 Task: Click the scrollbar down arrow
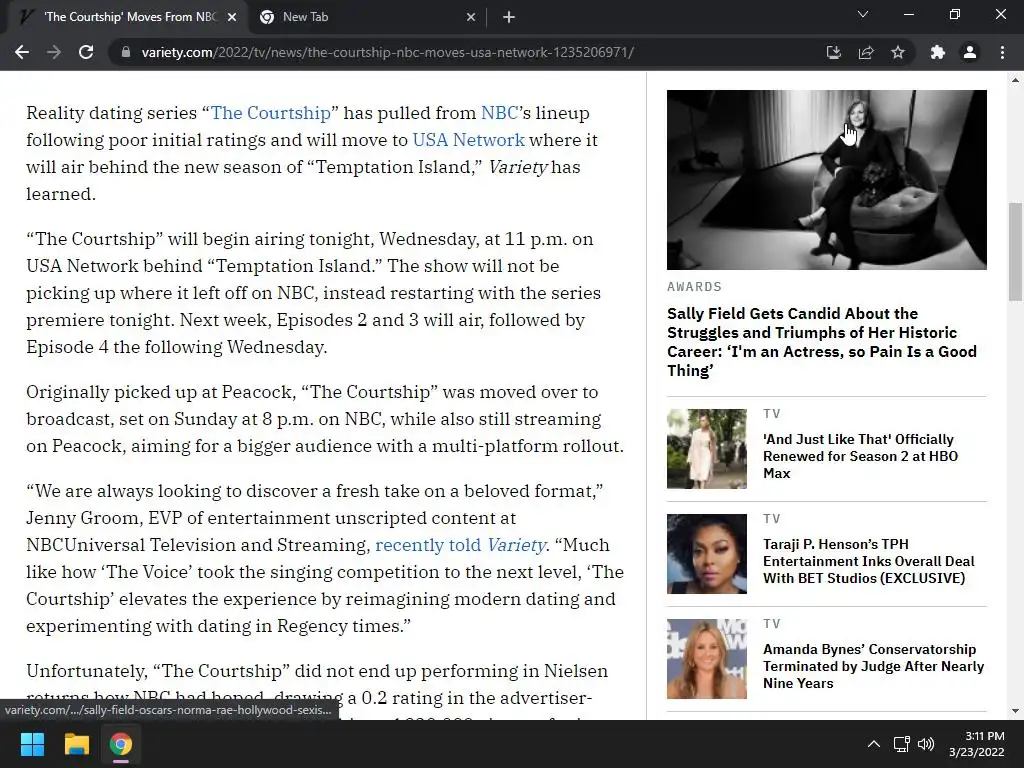pos(1015,711)
